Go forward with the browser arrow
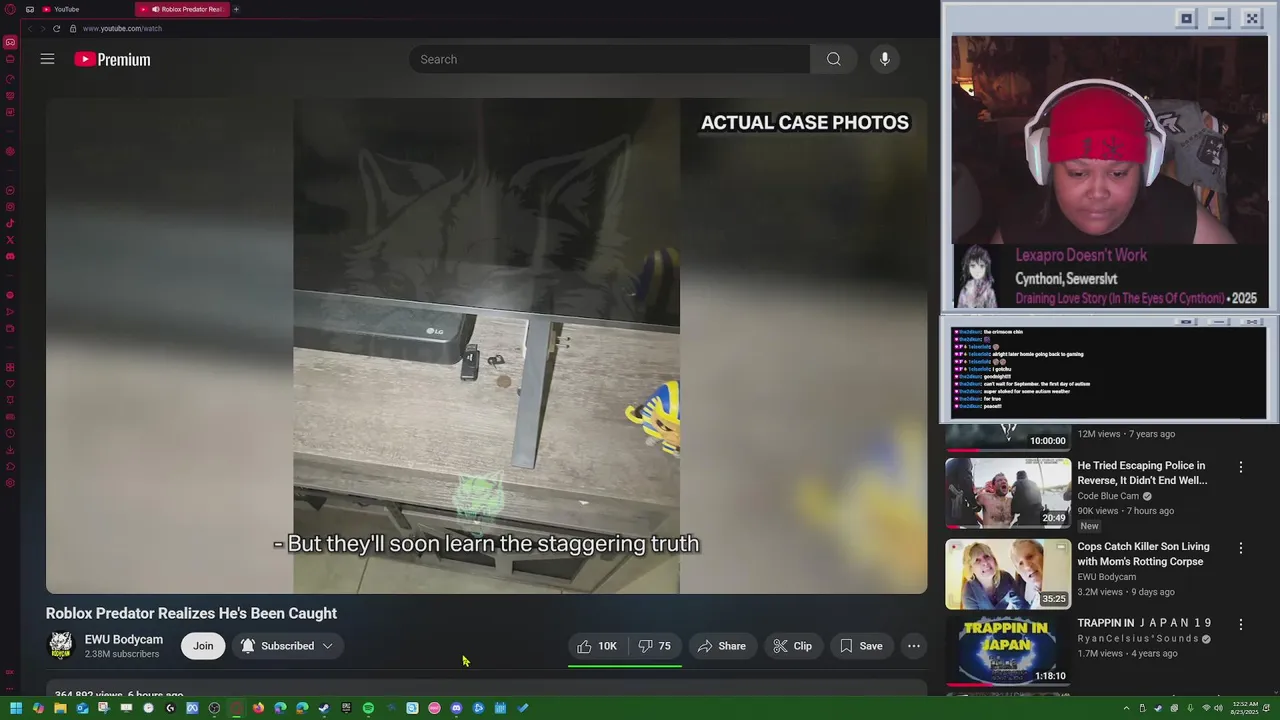1280x720 pixels. 42,28
